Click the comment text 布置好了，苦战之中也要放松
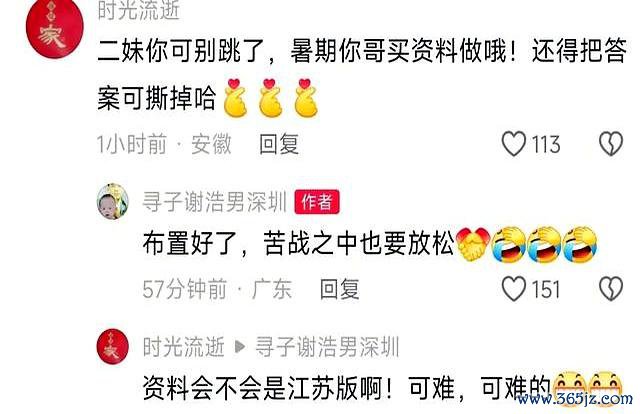This screenshot has width=640, height=414. [x=298, y=244]
